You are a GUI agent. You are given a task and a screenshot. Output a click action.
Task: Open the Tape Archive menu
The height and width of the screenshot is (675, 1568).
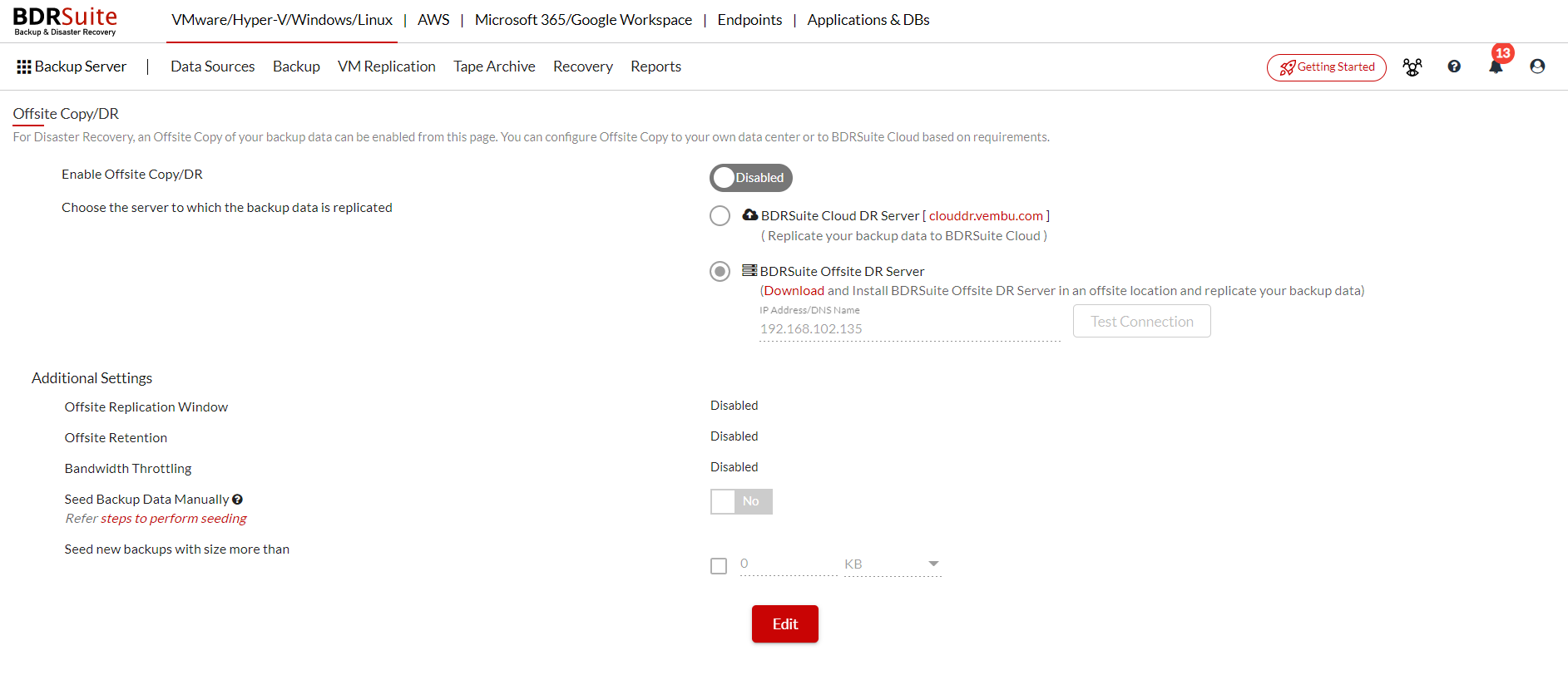coord(494,67)
